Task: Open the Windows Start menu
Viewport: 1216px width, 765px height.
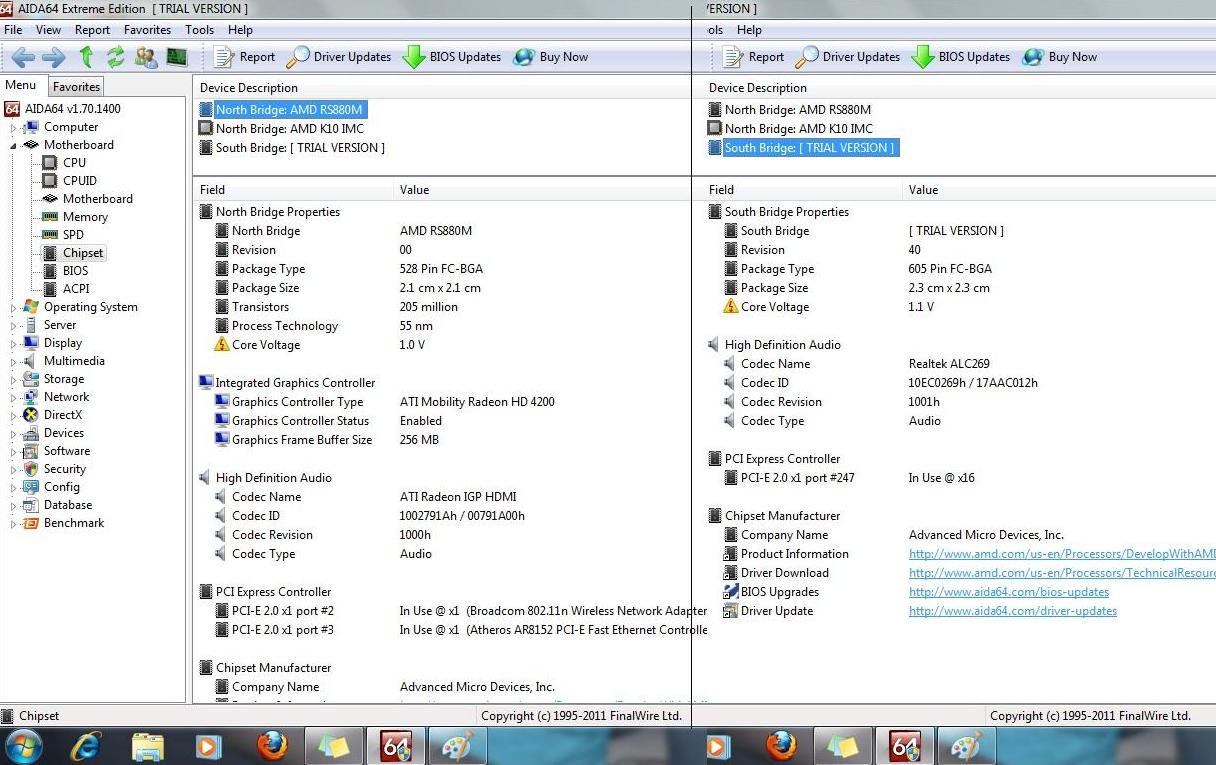Action: tap(23, 746)
